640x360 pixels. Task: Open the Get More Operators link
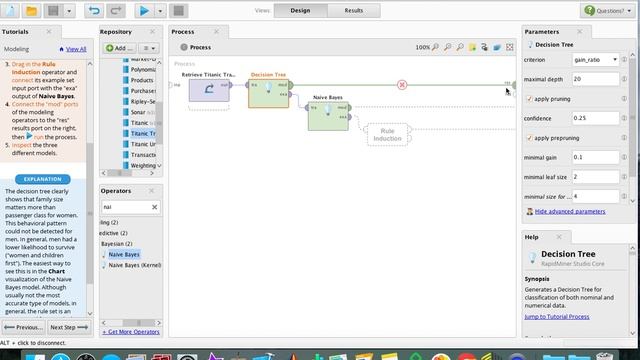pos(131,332)
